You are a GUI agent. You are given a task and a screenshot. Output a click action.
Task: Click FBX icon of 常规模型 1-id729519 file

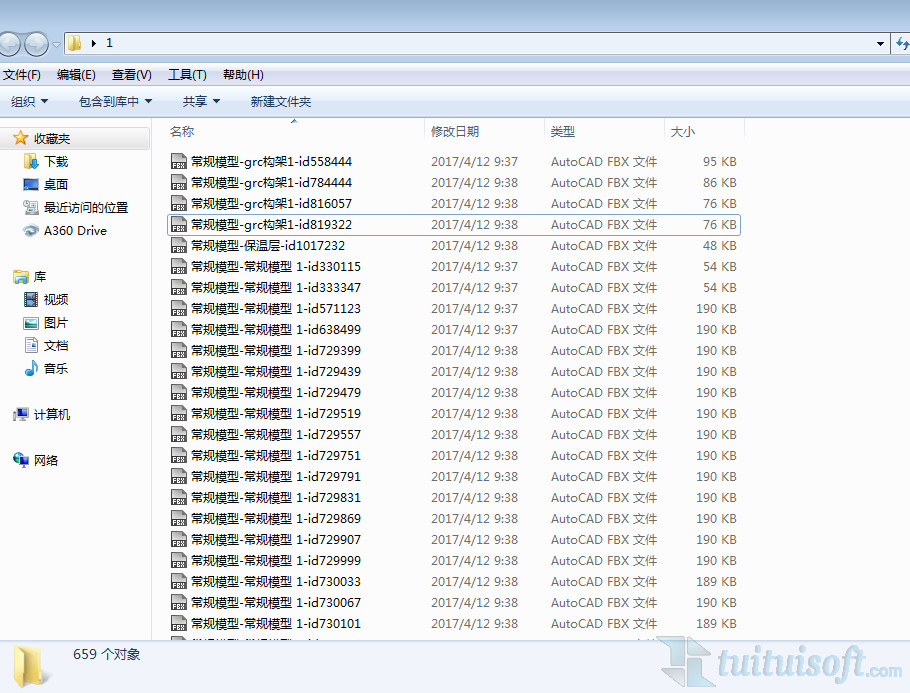(179, 413)
